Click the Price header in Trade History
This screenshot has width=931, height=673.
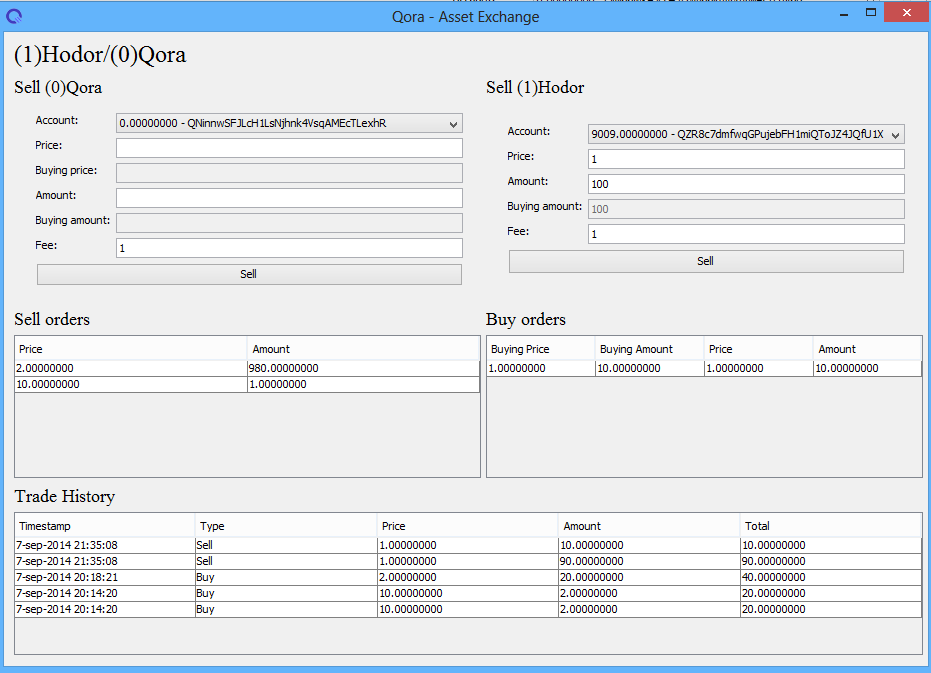pos(468,526)
